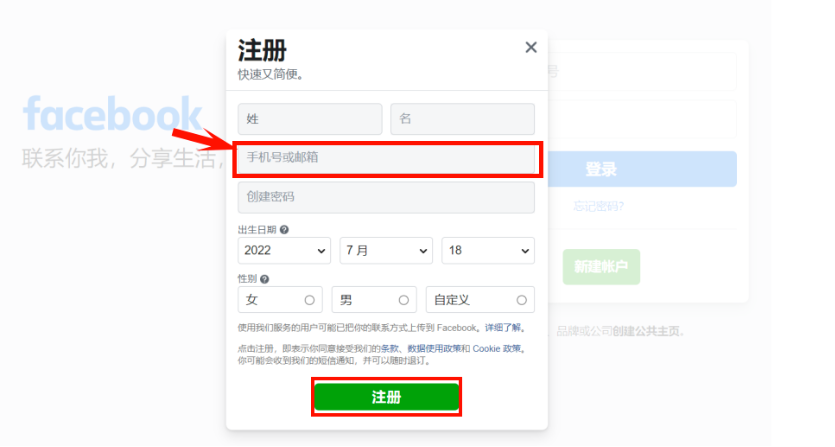Open the birth month dropdown showing 7月
The image size is (835, 447).
point(386,250)
